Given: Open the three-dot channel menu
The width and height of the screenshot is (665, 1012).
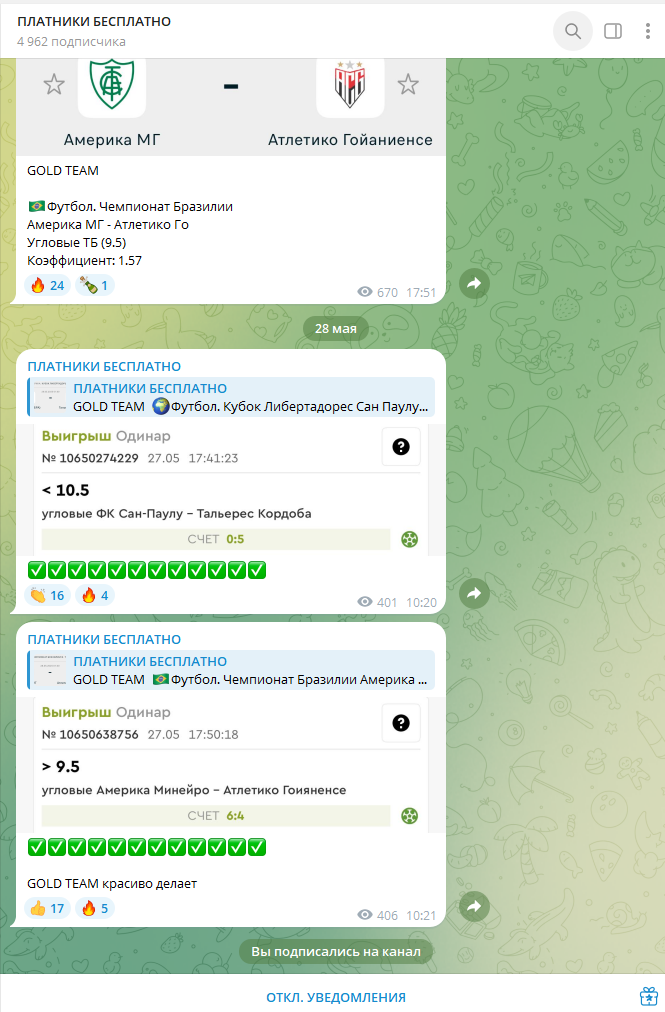Looking at the screenshot, I should click(648, 31).
